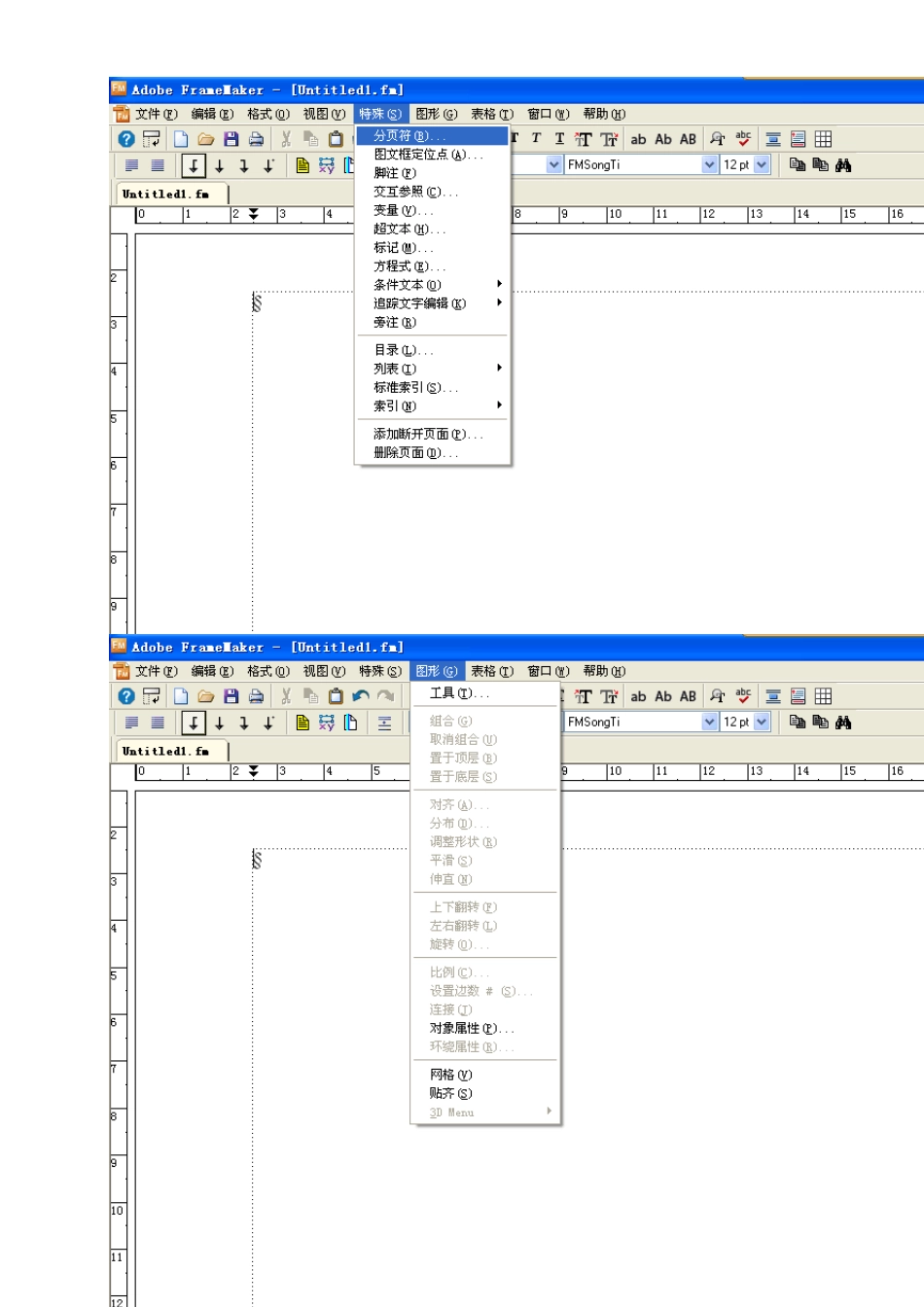Open 3D Menu submenu in the 图形 menu

tap(485, 1112)
